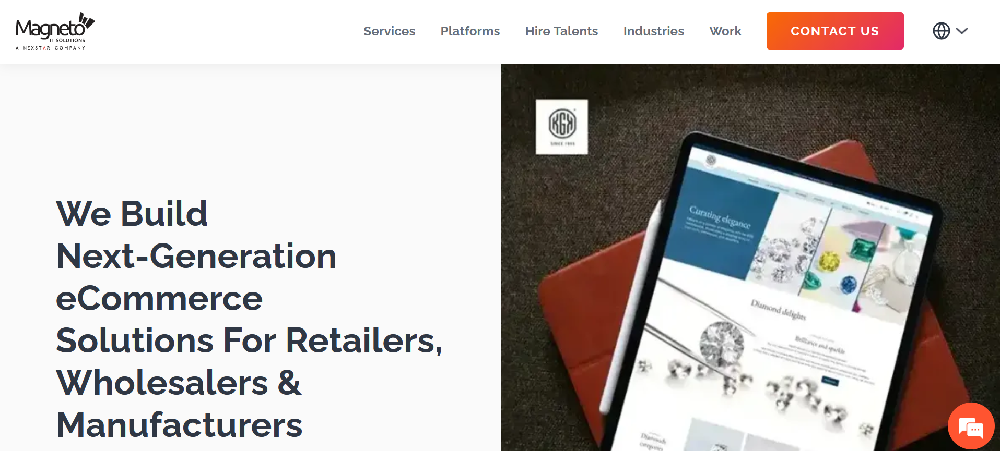Open the orange live chat bubble

tap(971, 426)
